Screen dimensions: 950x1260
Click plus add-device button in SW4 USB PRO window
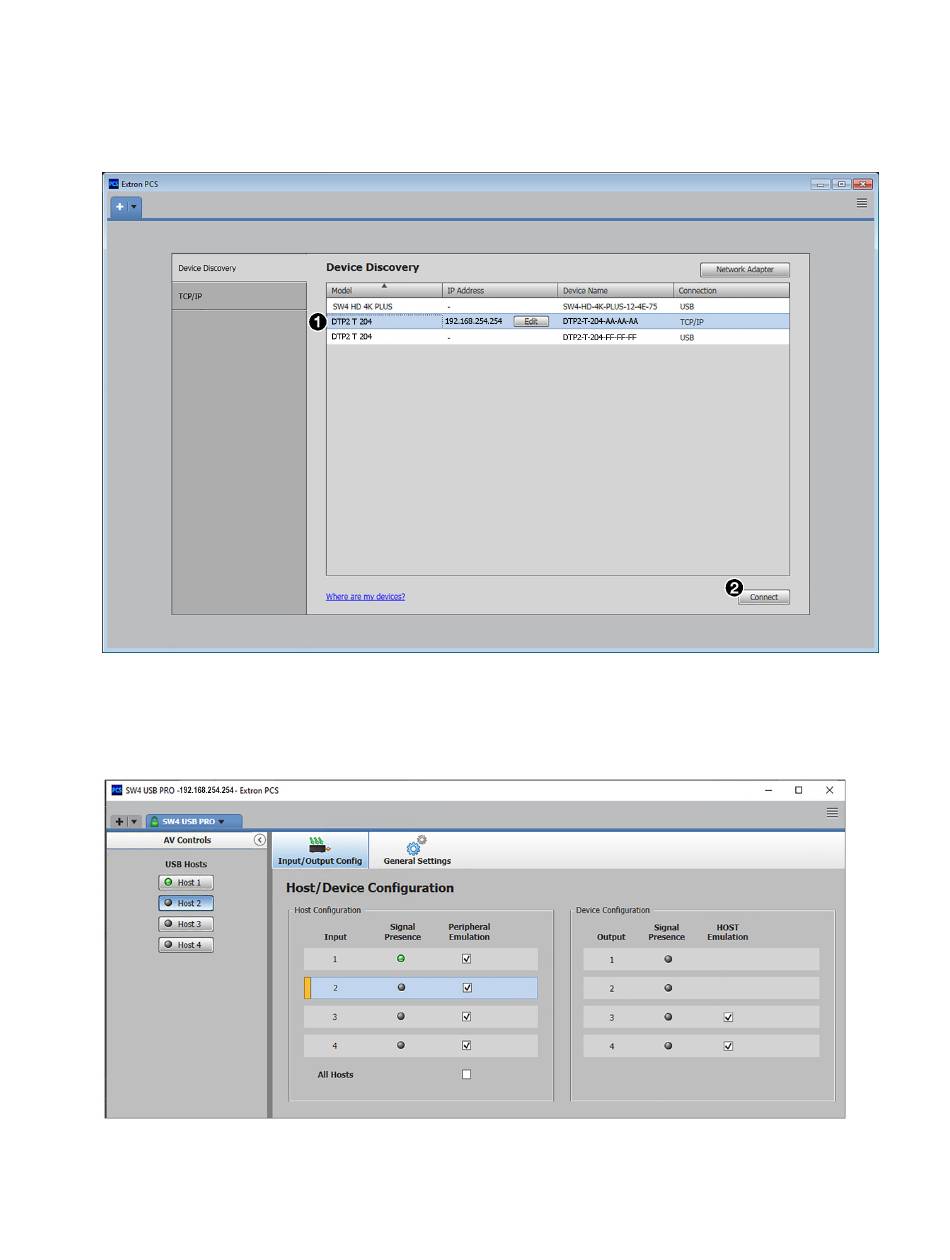coord(119,821)
